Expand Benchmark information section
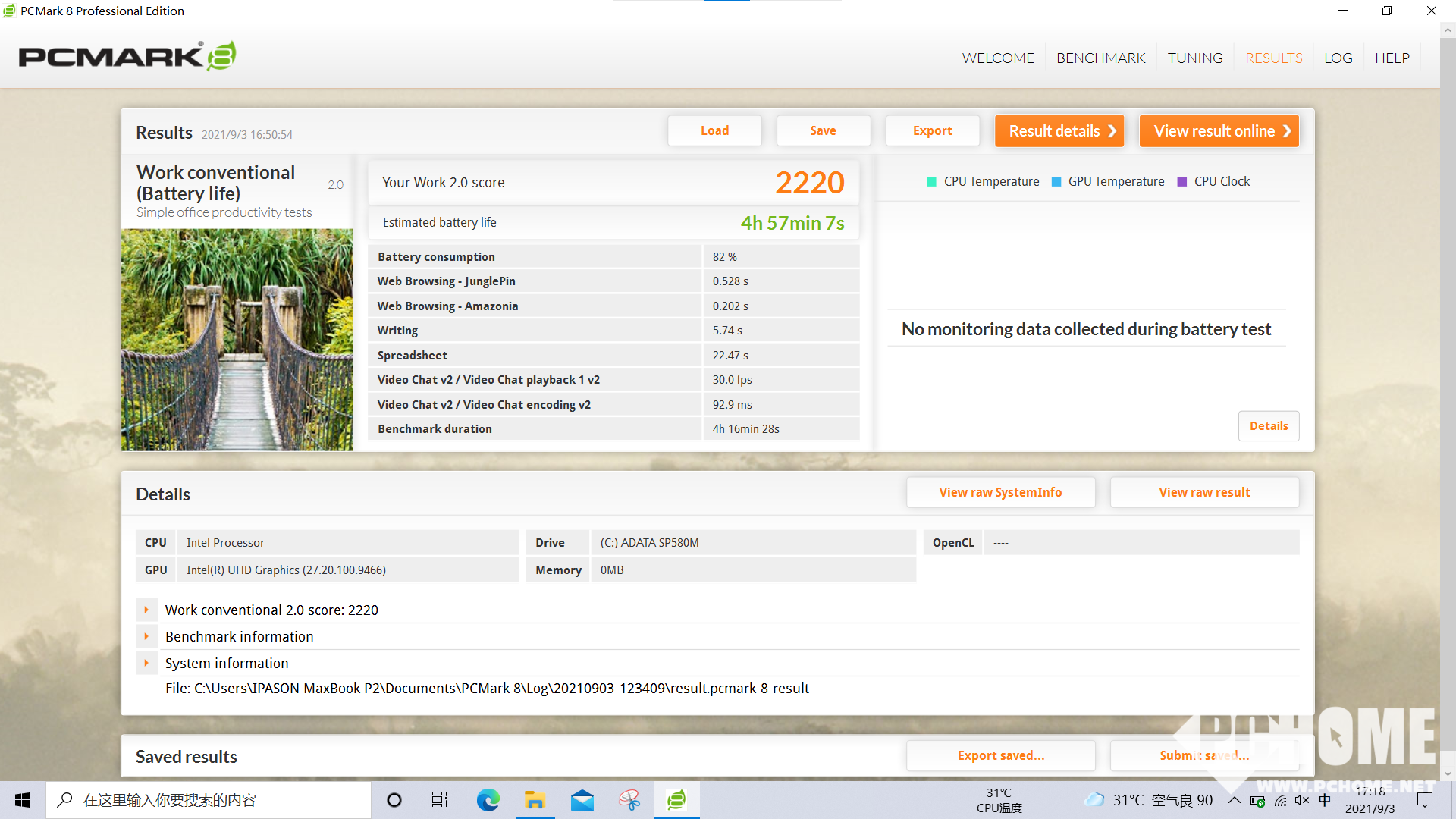The width and height of the screenshot is (1456, 819). [146, 636]
